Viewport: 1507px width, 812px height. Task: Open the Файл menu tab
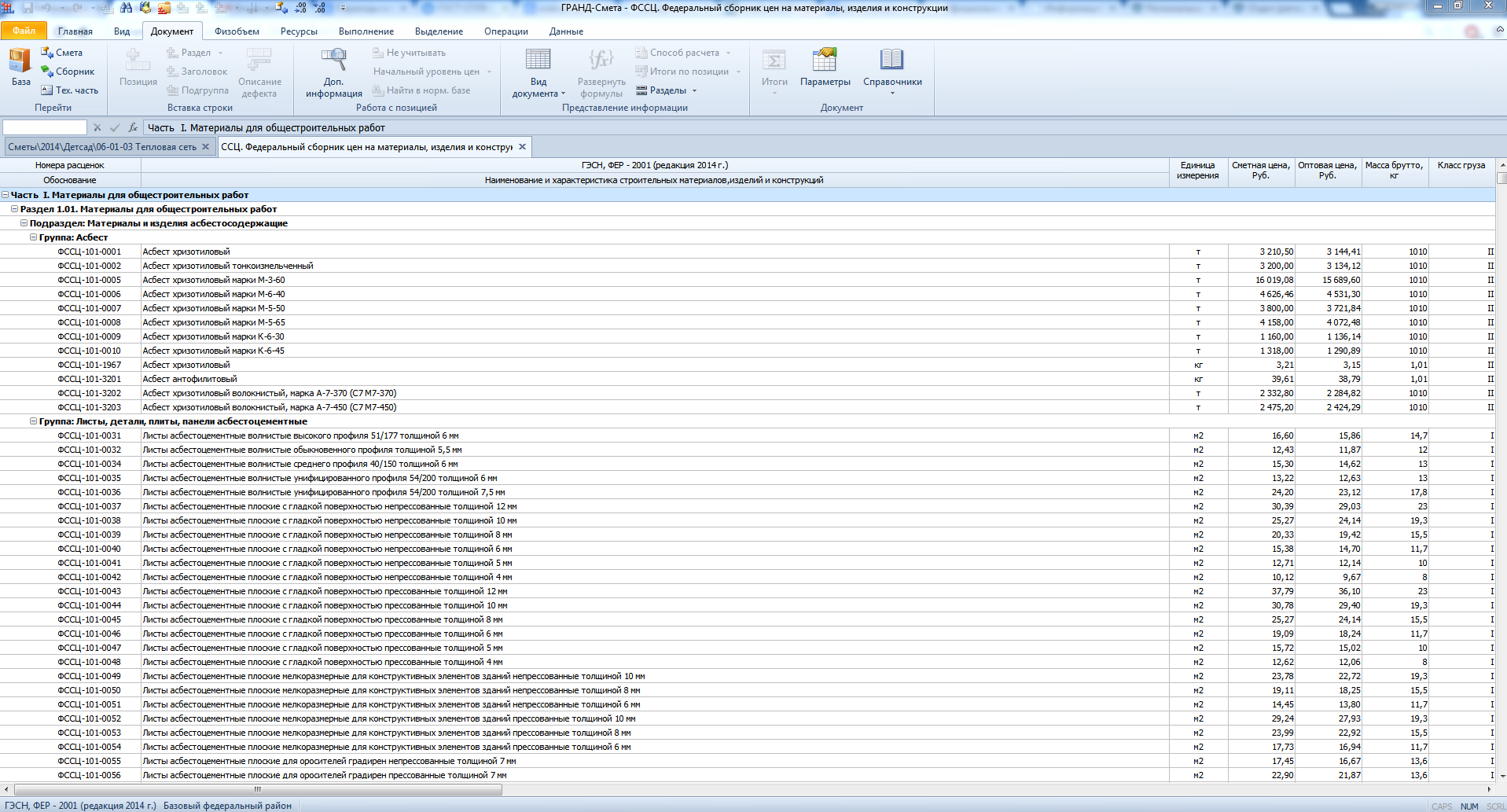pos(24,31)
